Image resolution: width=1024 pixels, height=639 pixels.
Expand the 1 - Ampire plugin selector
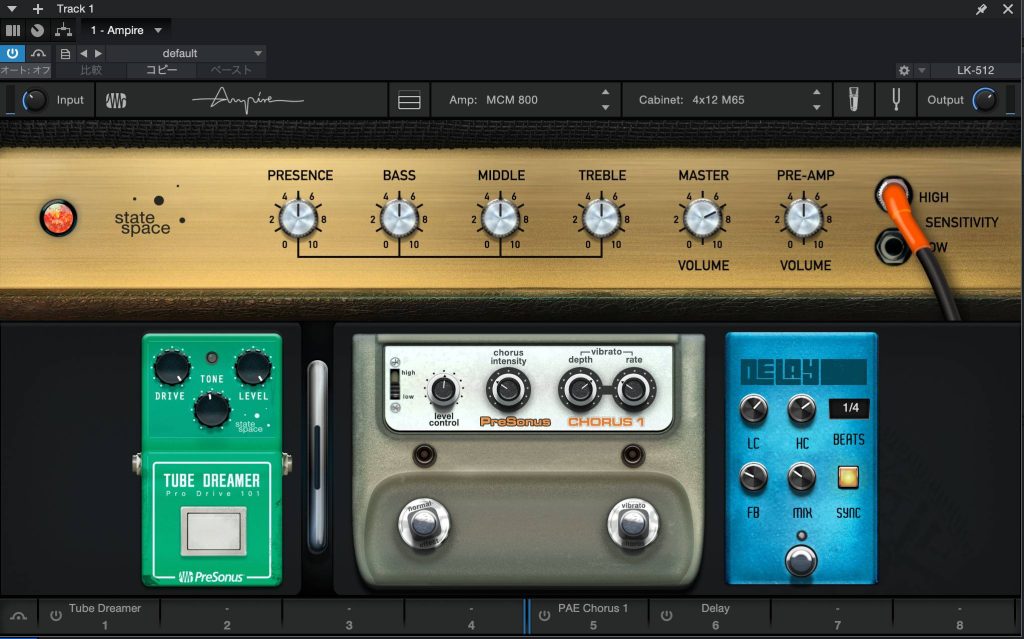click(x=126, y=30)
